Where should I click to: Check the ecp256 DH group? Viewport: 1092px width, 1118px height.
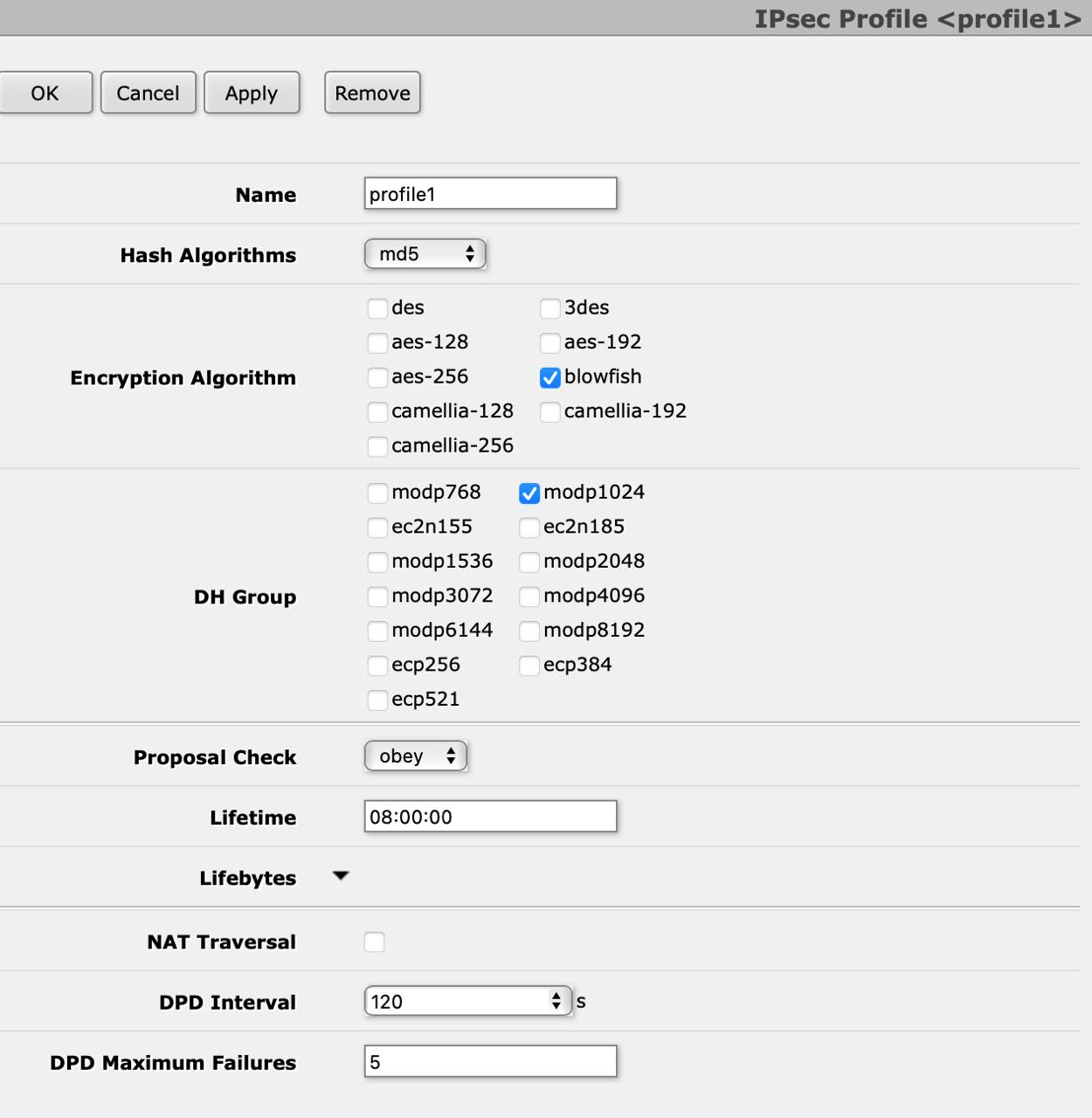(377, 666)
